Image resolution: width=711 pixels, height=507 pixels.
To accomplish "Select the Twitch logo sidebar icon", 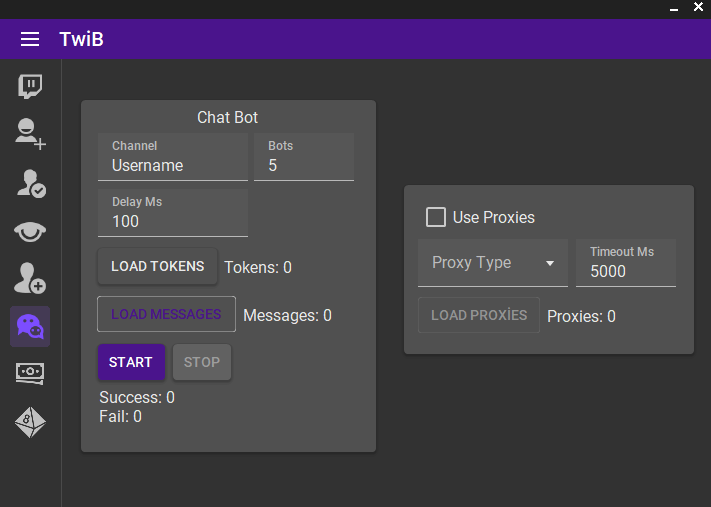I will coord(30,86).
